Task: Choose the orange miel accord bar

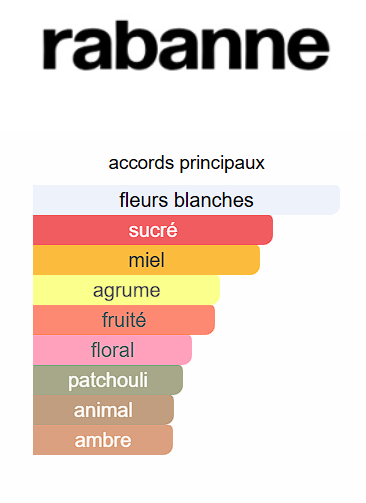Action: 146,260
